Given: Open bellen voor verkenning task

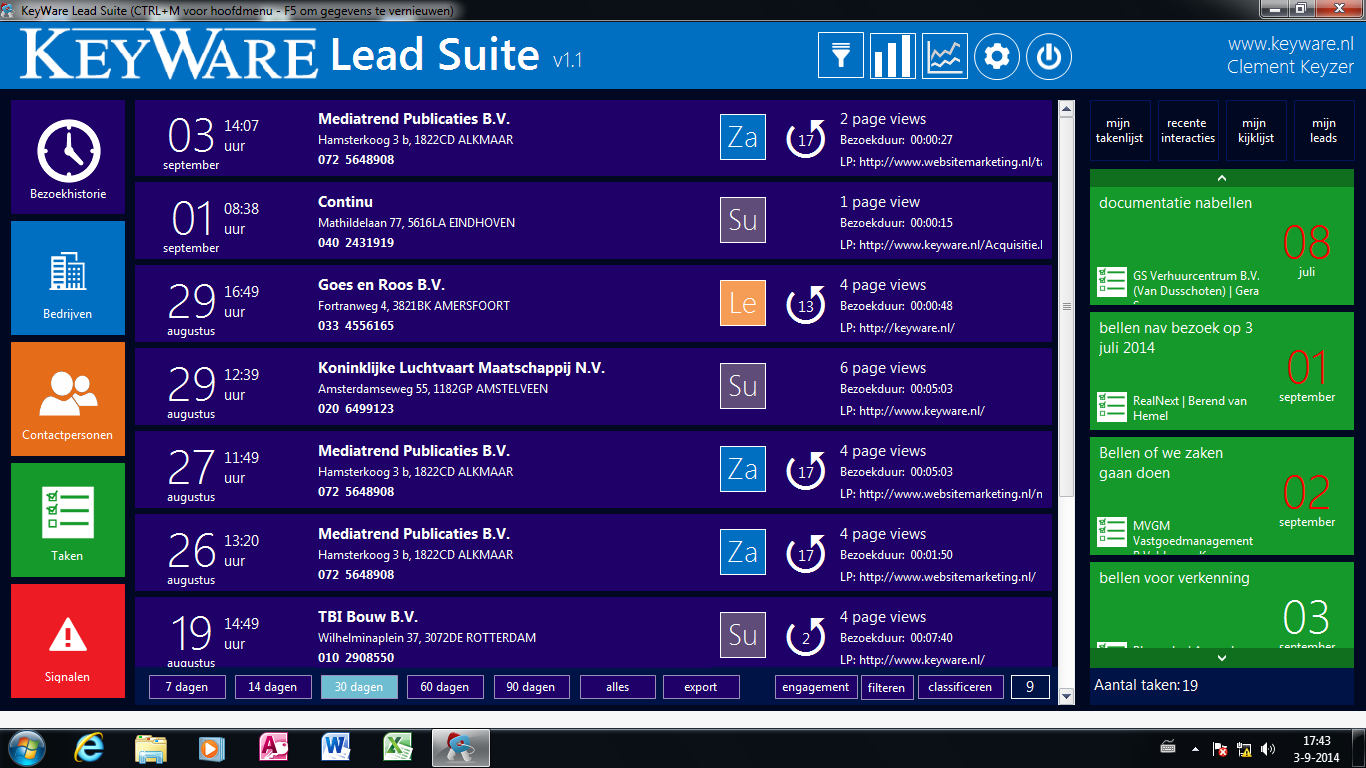Looking at the screenshot, I should 1221,606.
